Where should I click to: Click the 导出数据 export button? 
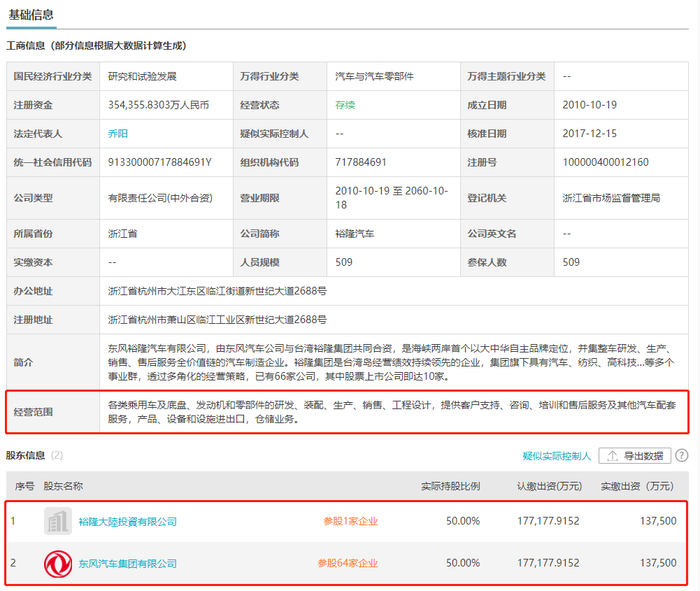coord(634,456)
